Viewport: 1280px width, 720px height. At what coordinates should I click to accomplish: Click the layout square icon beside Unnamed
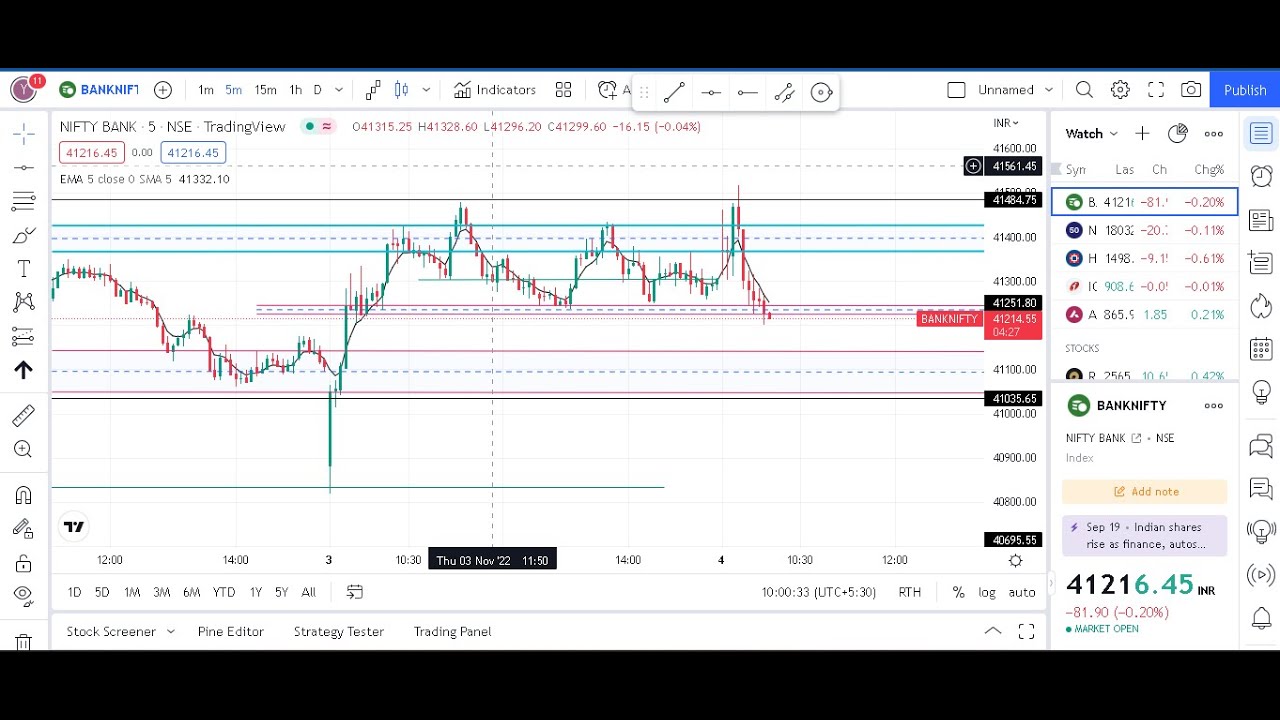pyautogui.click(x=956, y=90)
